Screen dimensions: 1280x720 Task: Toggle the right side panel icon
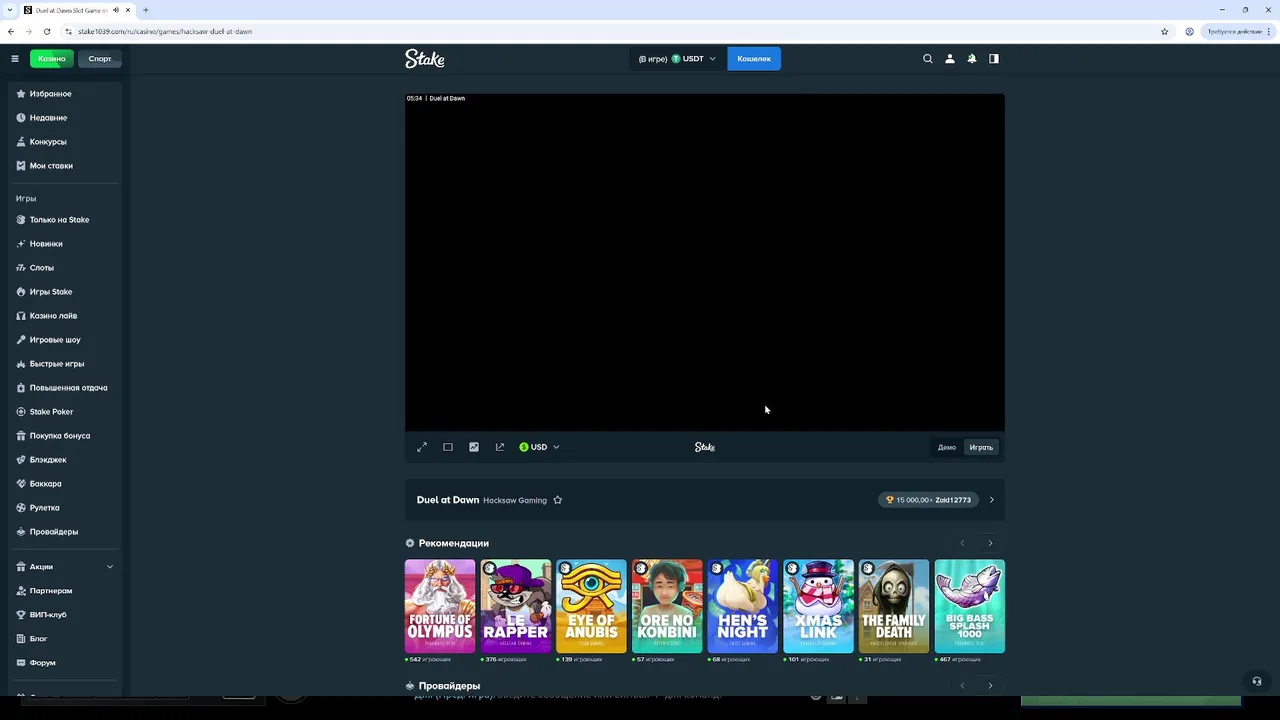[x=994, y=59]
